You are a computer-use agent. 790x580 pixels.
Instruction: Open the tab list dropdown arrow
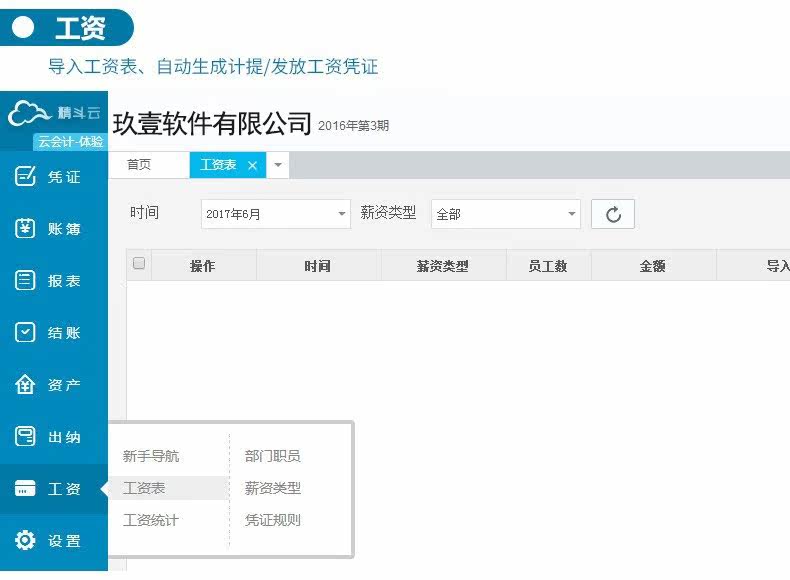click(x=278, y=165)
